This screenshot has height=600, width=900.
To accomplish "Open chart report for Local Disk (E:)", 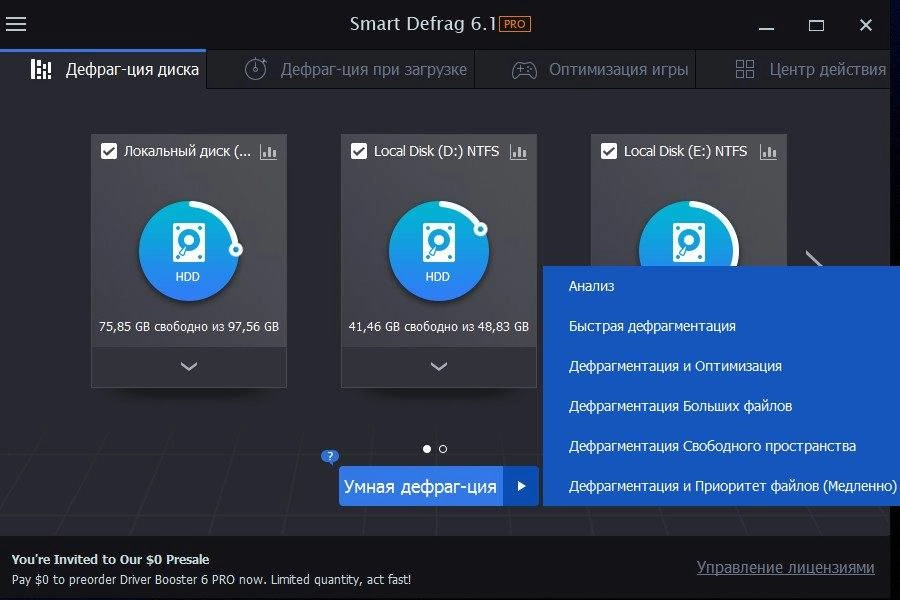I will (x=768, y=152).
